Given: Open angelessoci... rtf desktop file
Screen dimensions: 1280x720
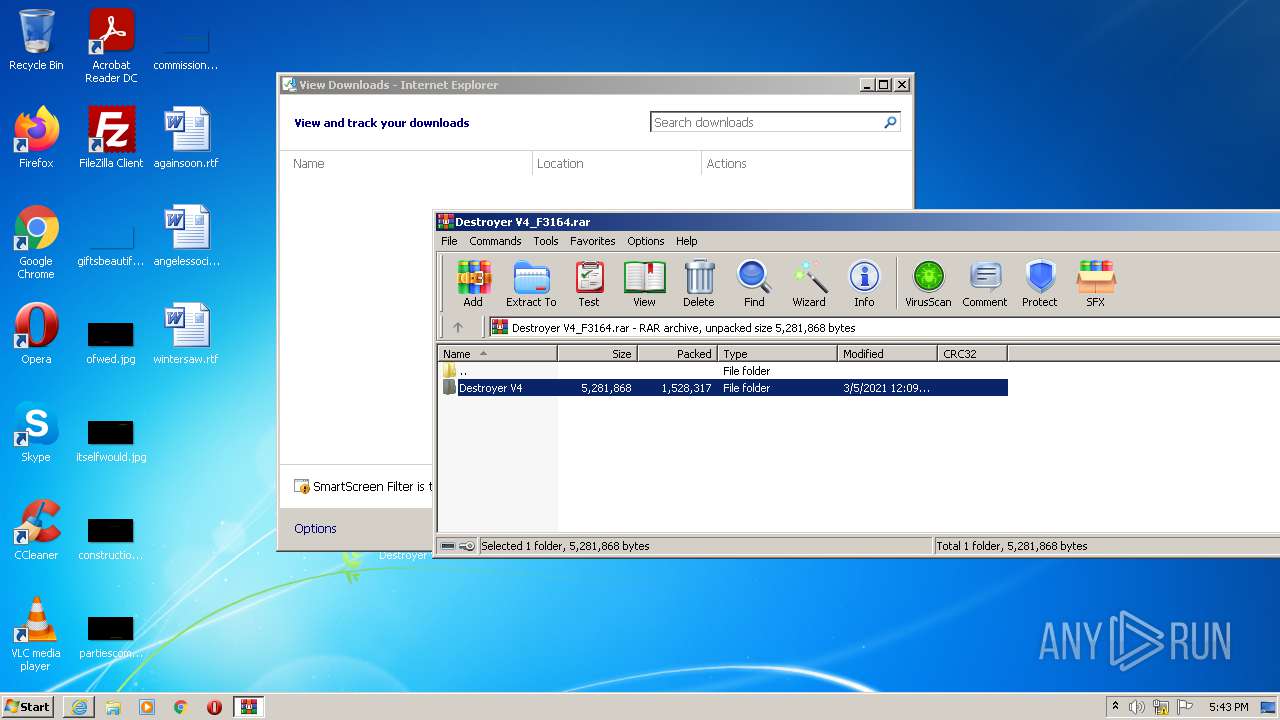Looking at the screenshot, I should click(186, 236).
